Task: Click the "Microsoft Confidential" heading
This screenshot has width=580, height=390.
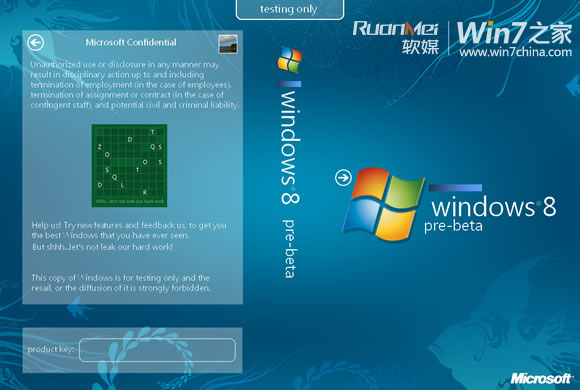Action: pyautogui.click(x=131, y=43)
